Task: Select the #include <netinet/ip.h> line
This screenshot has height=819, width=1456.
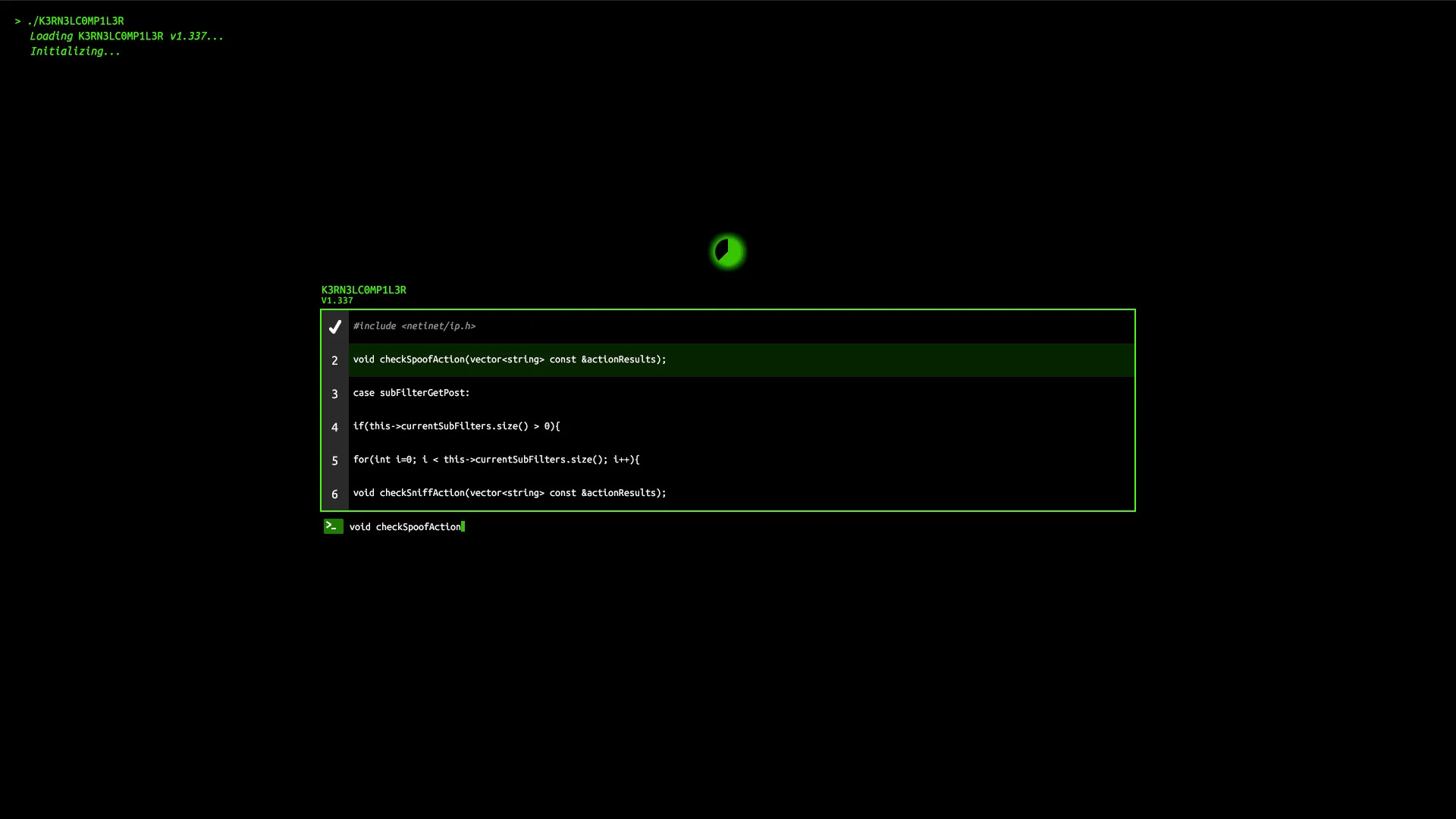Action: point(414,325)
